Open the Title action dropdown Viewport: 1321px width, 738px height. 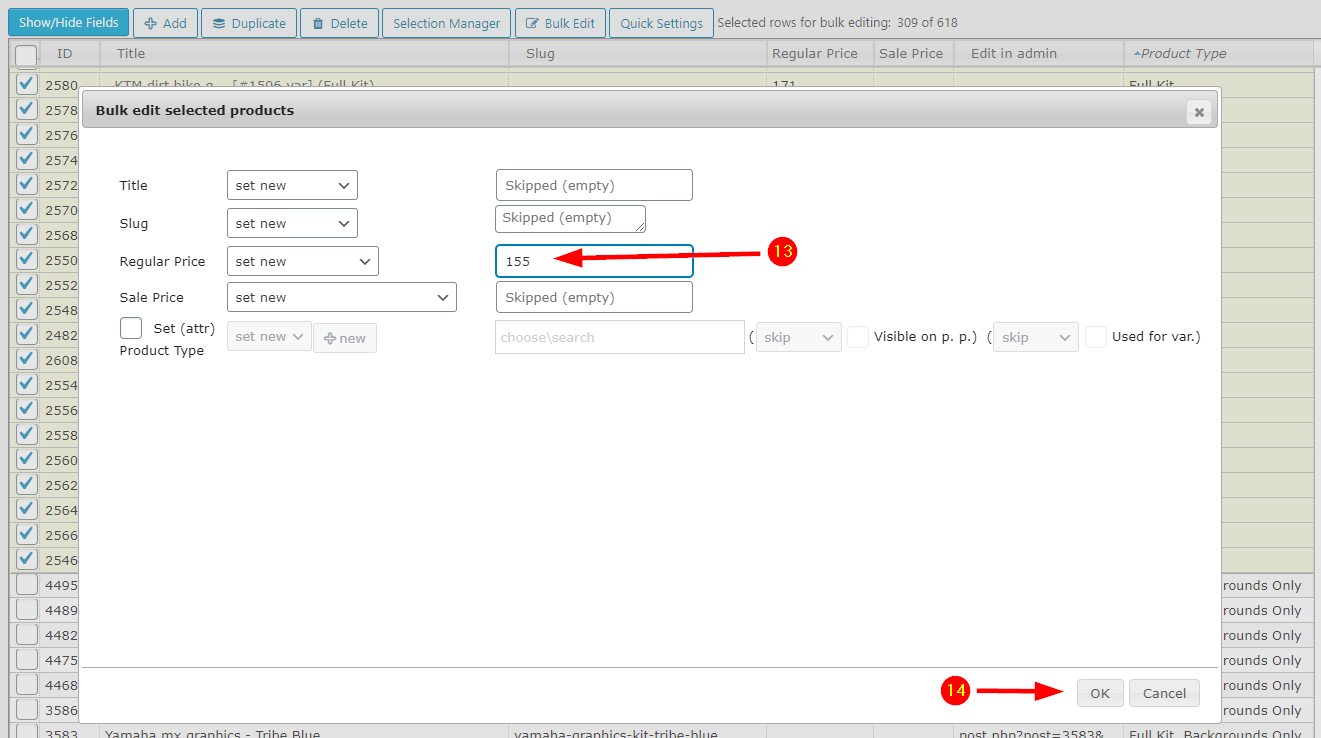292,185
